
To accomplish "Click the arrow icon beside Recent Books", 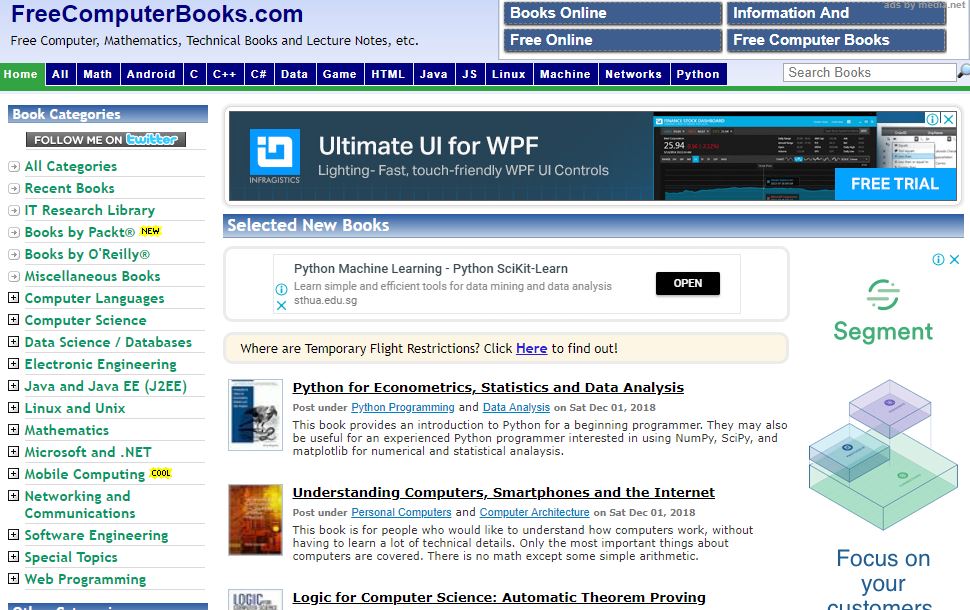I will [15, 188].
